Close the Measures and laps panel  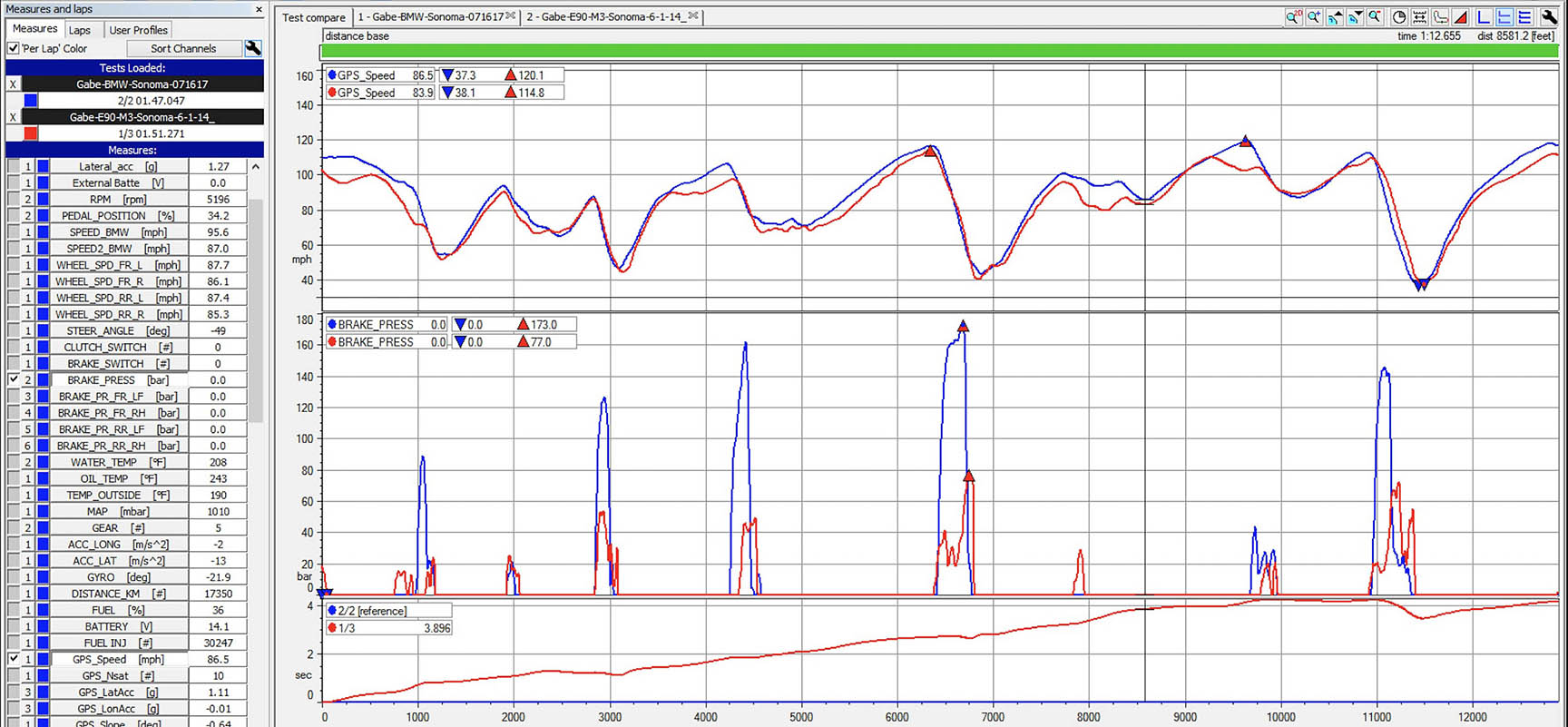(259, 9)
